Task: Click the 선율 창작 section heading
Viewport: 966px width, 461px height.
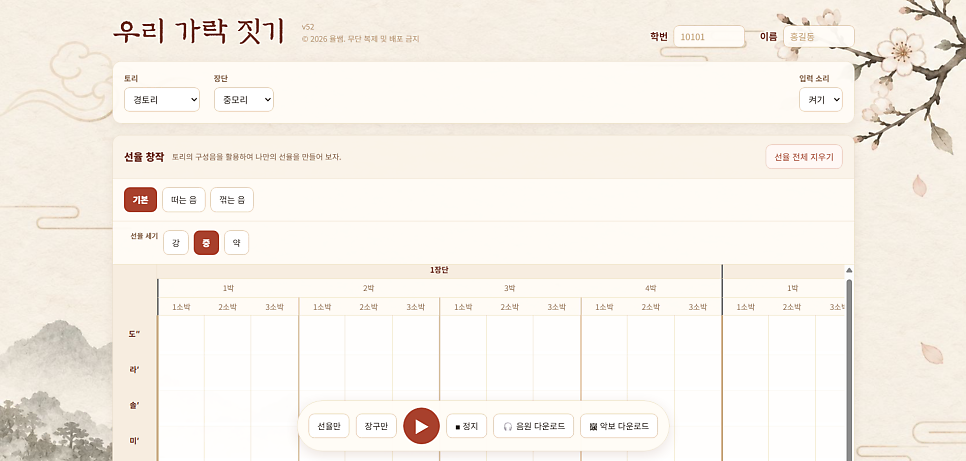Action: [x=144, y=157]
